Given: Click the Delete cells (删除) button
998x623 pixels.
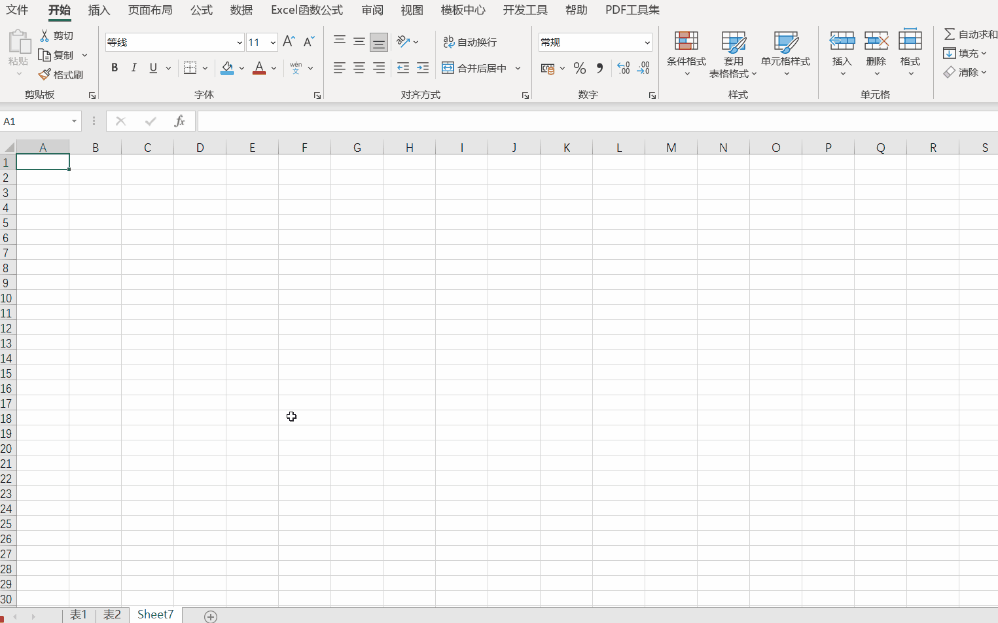Looking at the screenshot, I should 876,53.
